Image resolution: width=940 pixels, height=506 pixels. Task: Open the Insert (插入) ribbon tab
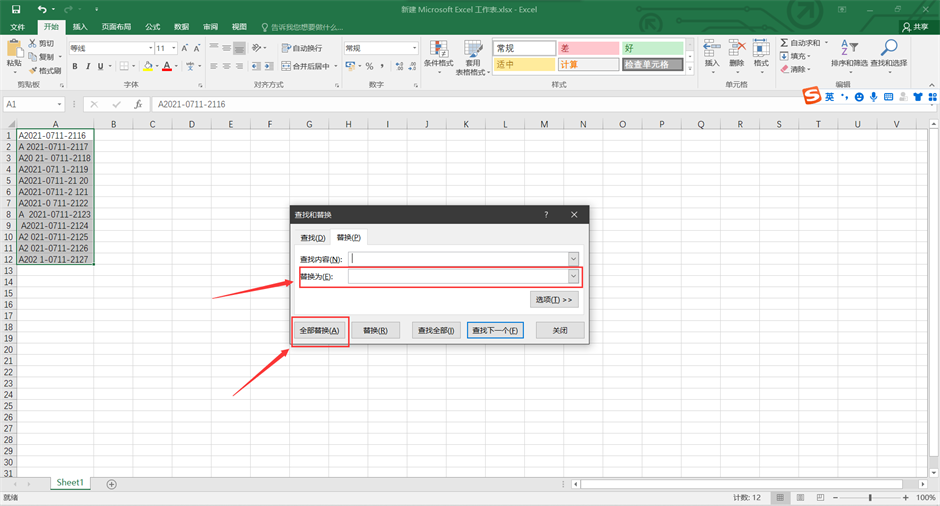coord(80,27)
